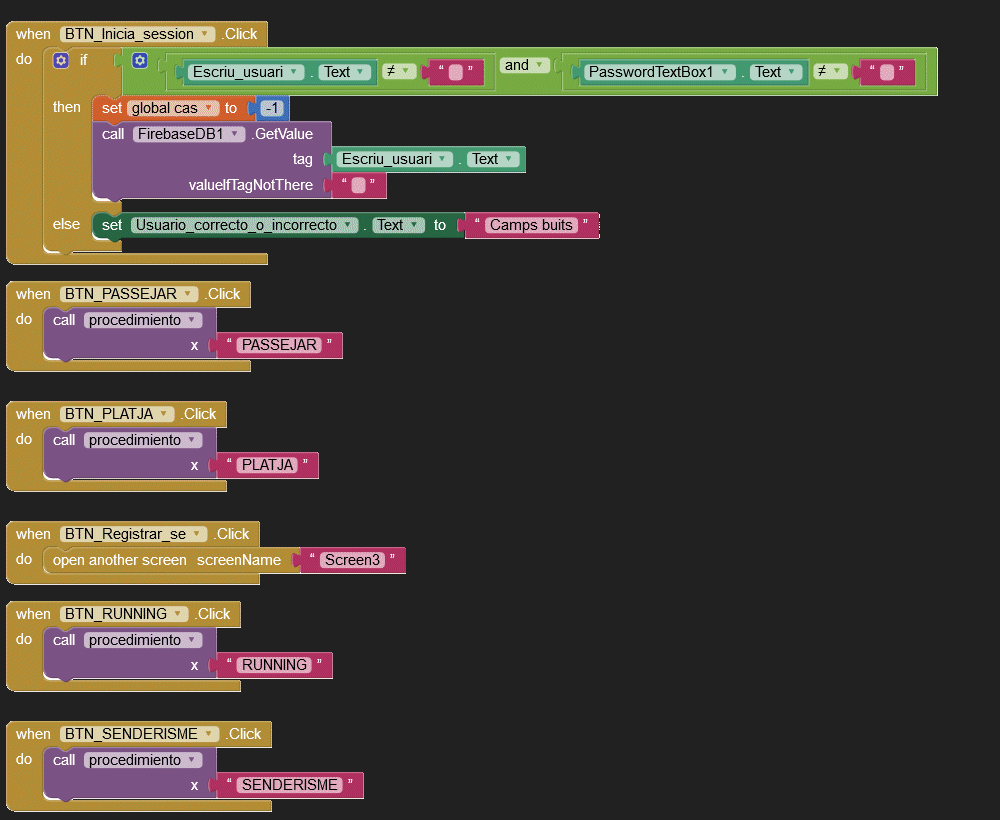Click the 'Camps buits' text field

(530, 225)
